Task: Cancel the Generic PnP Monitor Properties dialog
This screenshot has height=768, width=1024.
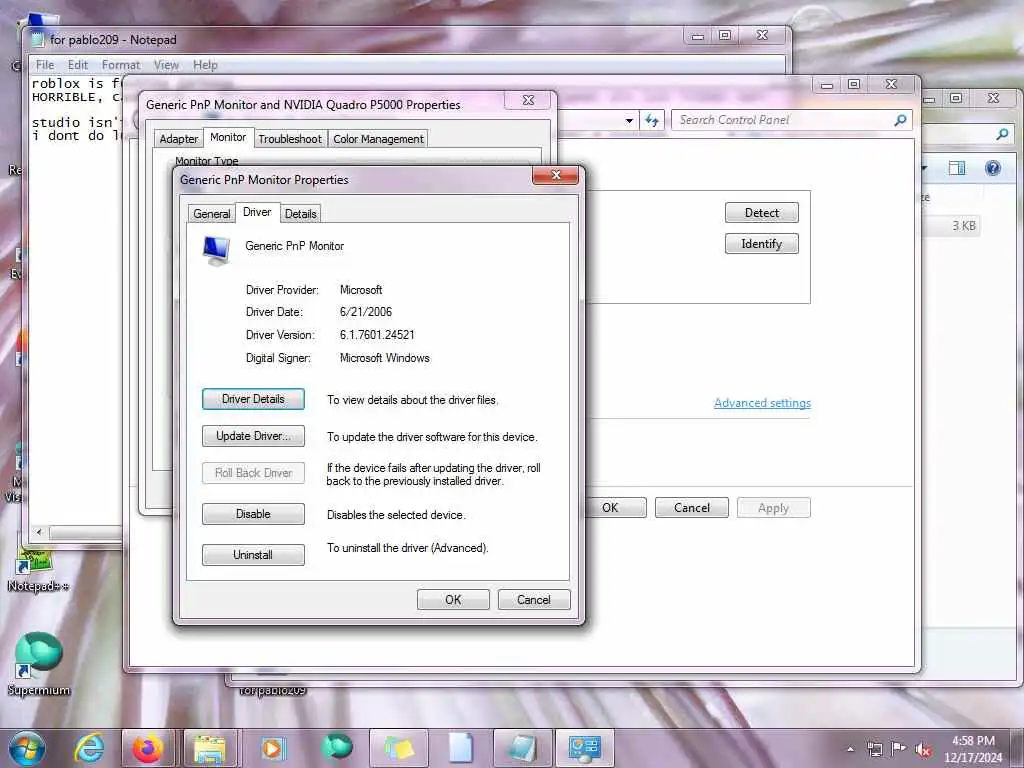Action: click(534, 600)
